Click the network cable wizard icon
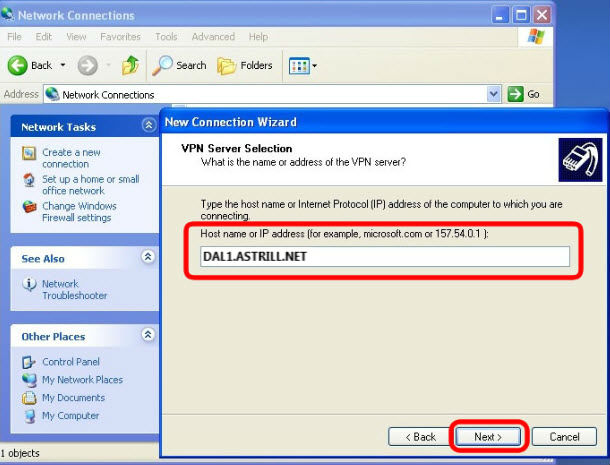Viewport: 610px width, 465px height. pos(580,160)
